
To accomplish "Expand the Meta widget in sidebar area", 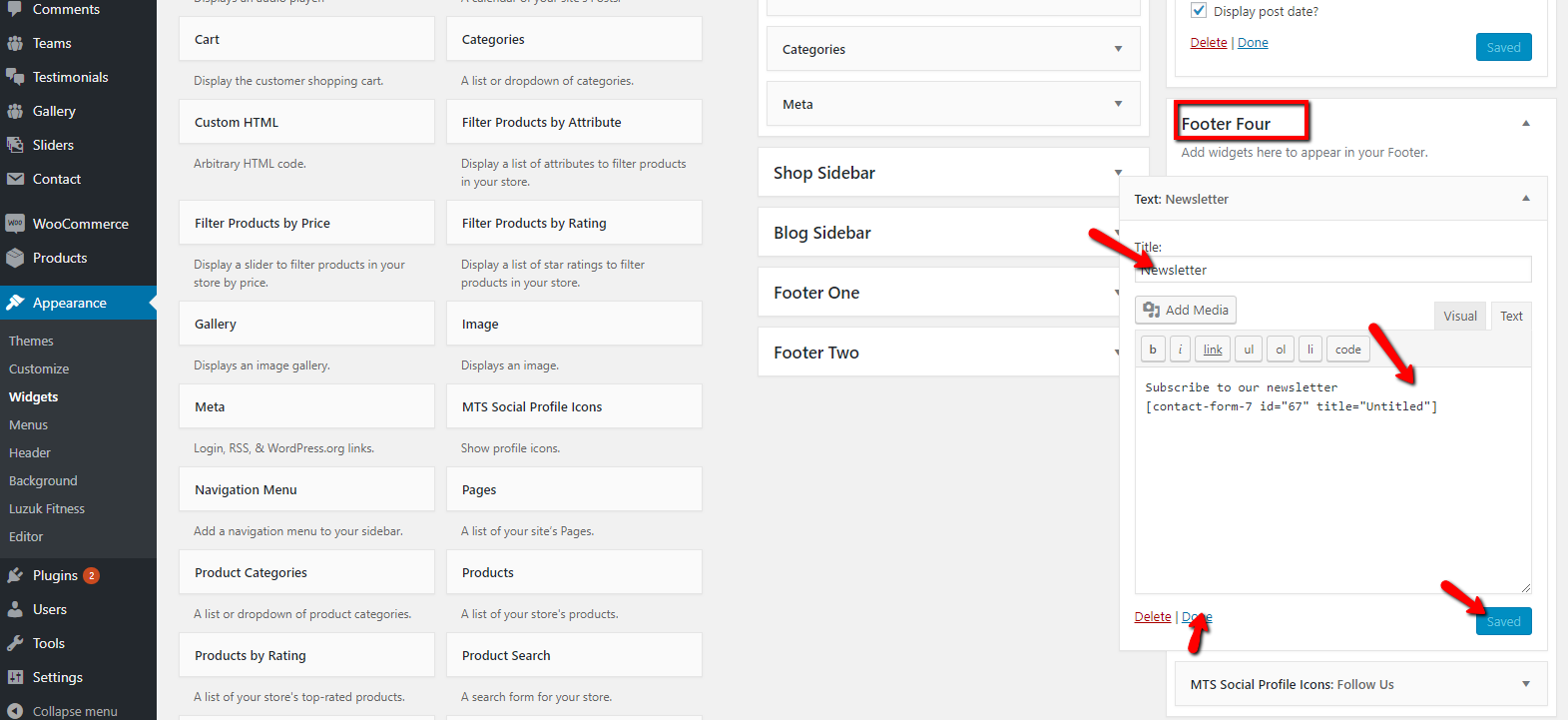I will [x=1118, y=104].
